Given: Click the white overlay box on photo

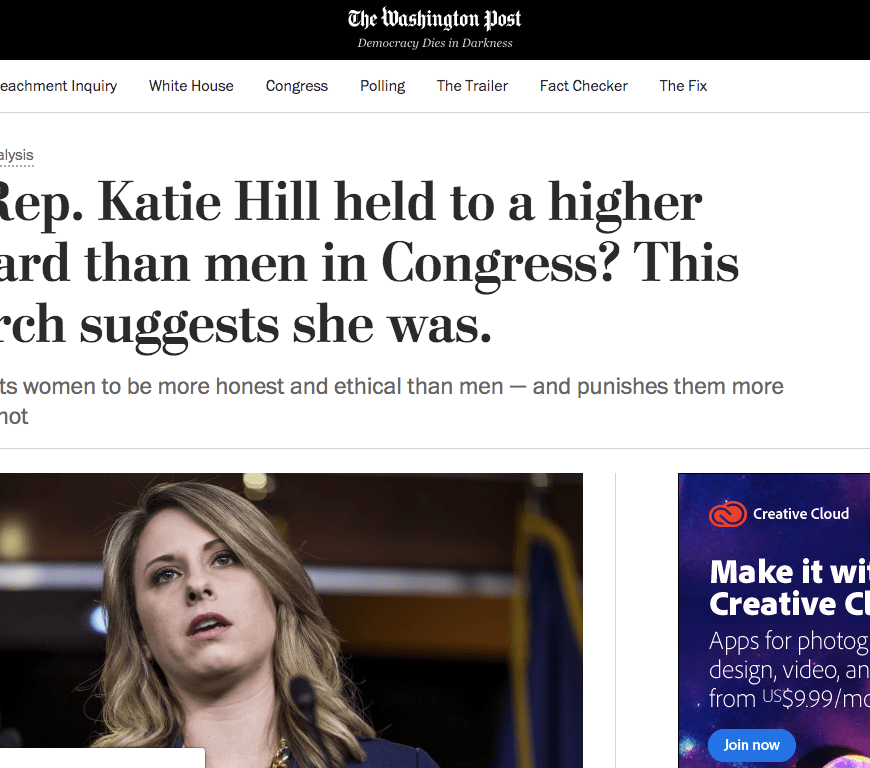Looking at the screenshot, I should (x=100, y=758).
